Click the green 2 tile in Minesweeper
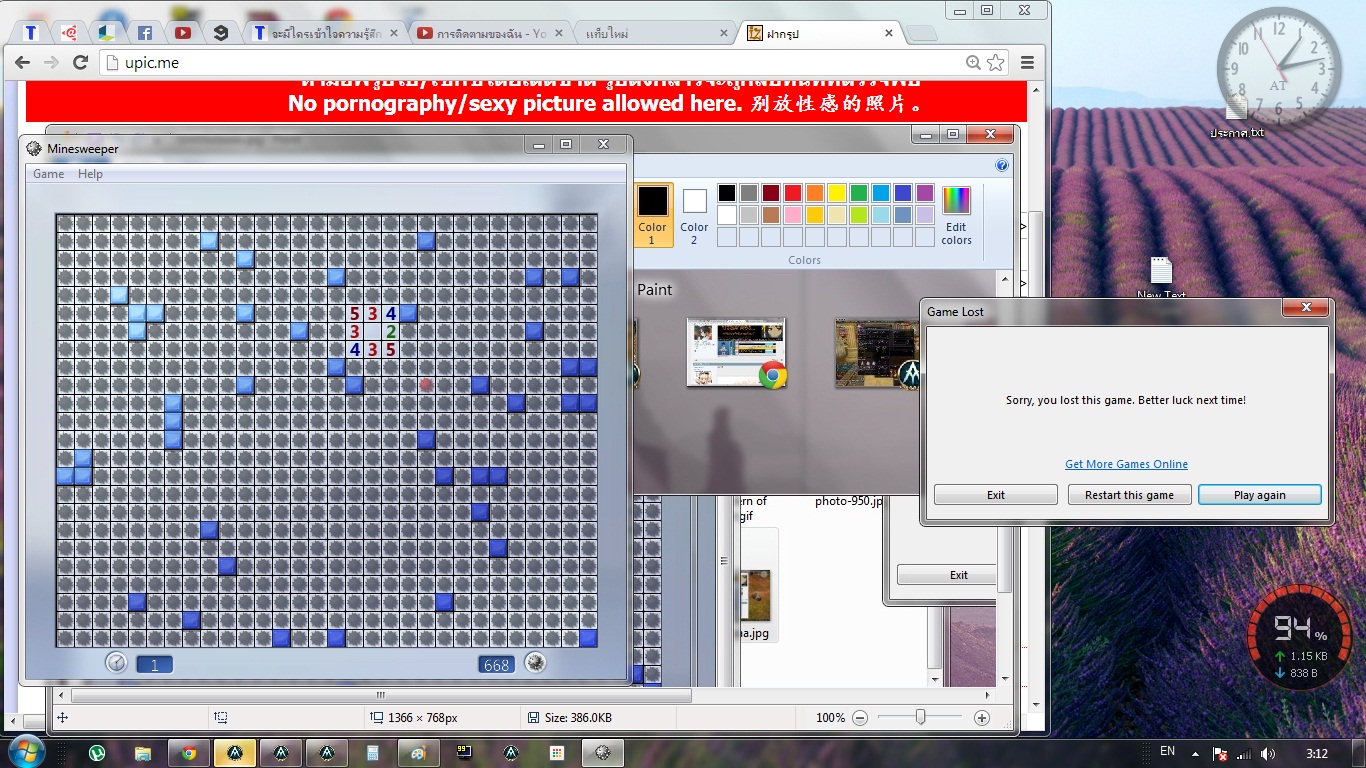Screen dimensions: 1366x768 tap(390, 331)
